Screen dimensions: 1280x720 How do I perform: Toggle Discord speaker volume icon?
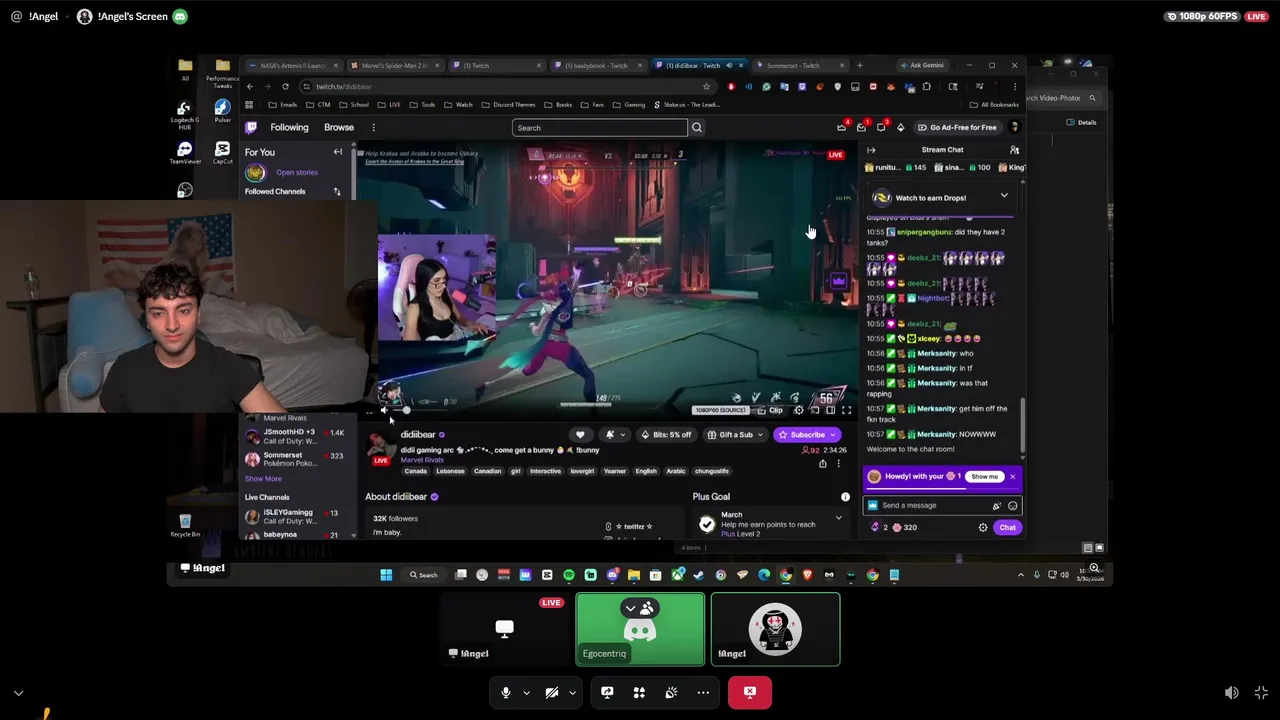pos(1232,692)
